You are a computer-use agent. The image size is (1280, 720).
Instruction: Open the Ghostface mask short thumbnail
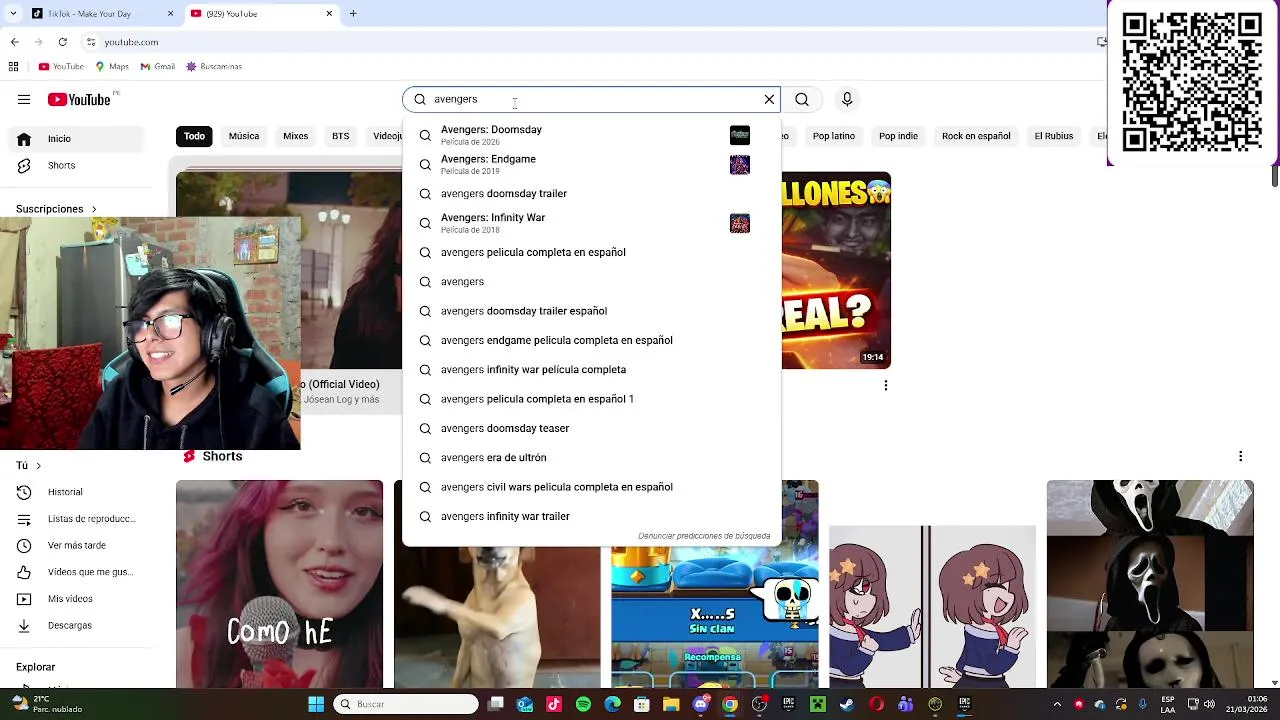coord(1150,584)
